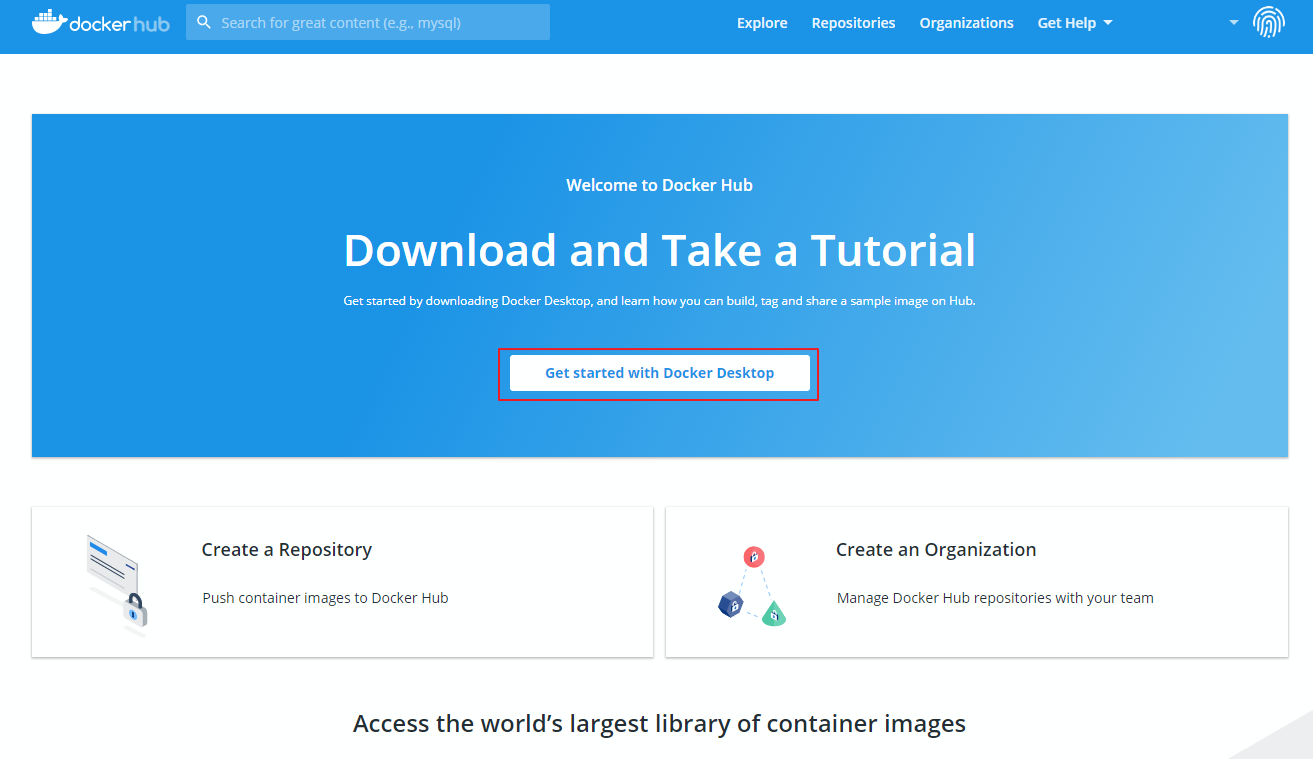
Task: Open the fingerprint account avatar
Action: point(1268,22)
